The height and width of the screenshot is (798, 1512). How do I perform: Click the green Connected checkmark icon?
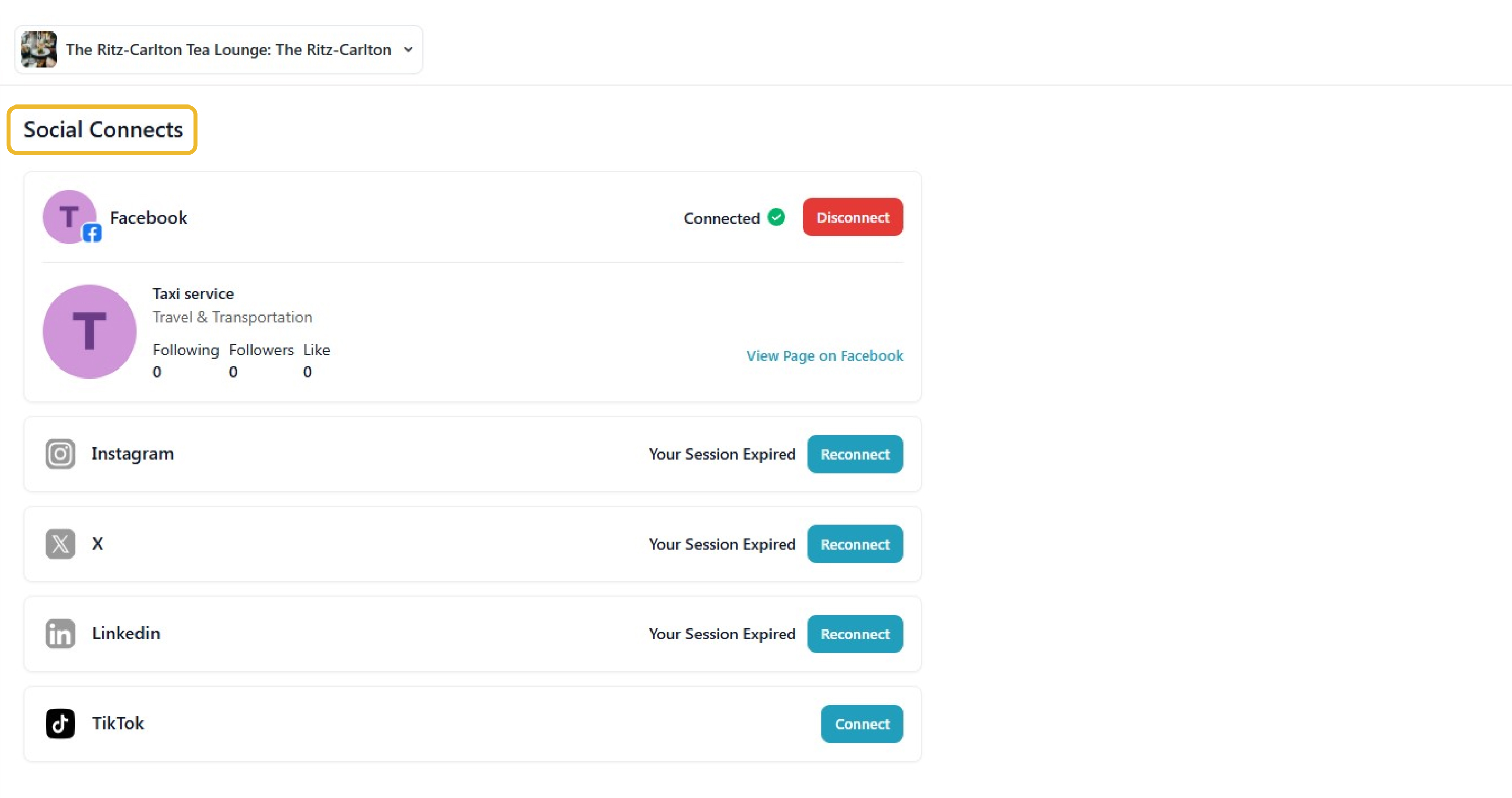click(x=776, y=217)
